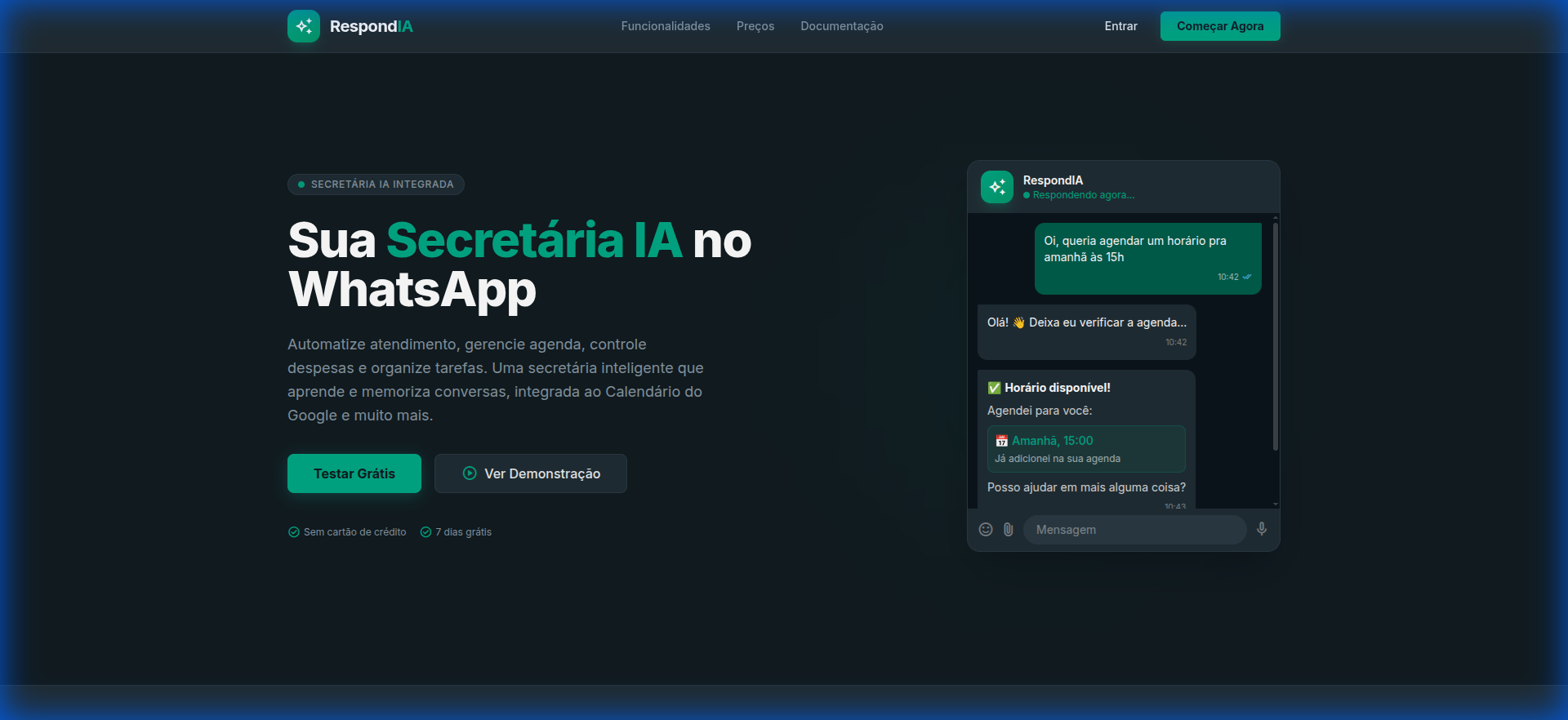Click the microphone voice message icon
1568x720 pixels.
(1262, 529)
